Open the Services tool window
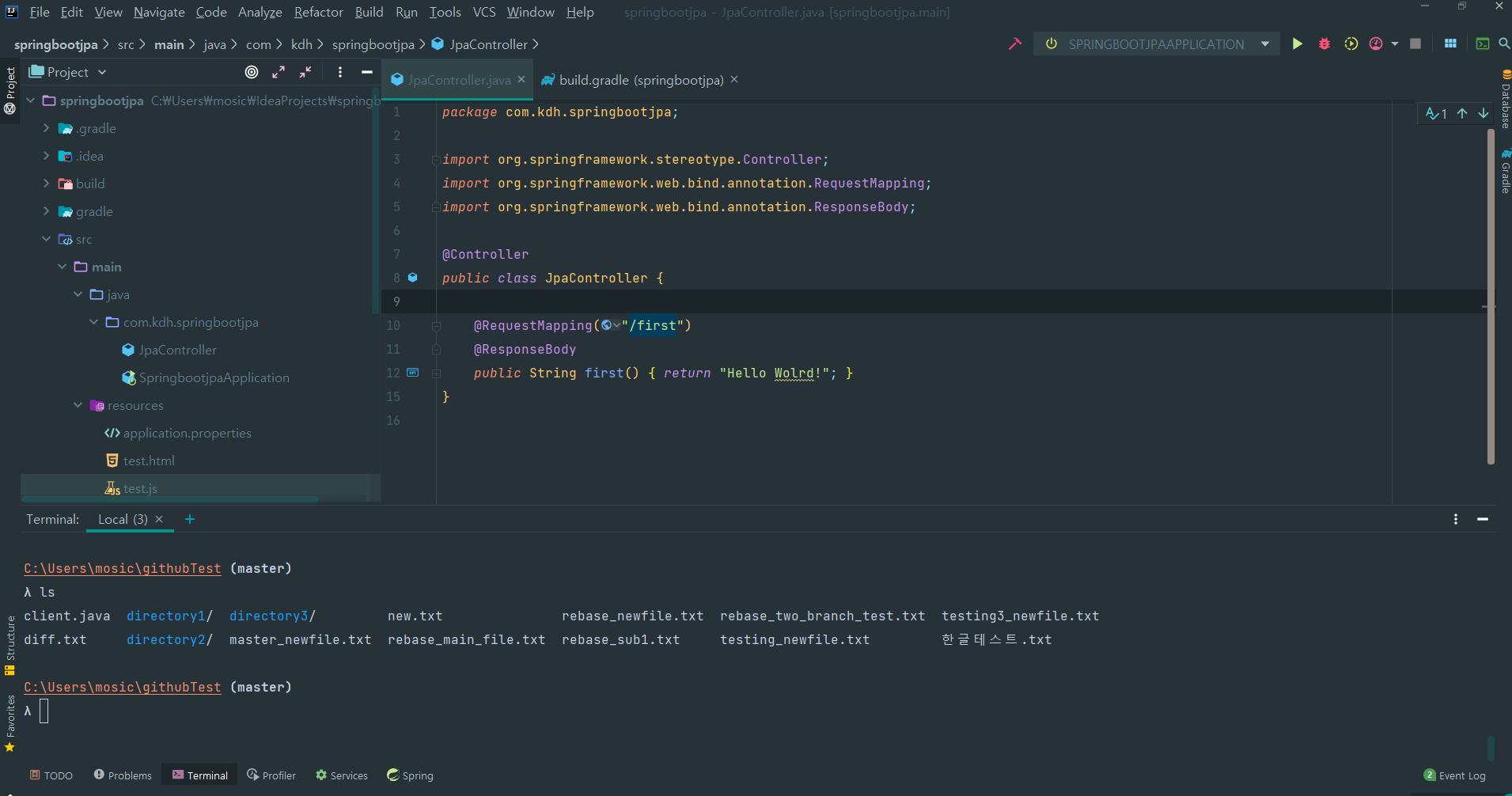Image resolution: width=1512 pixels, height=796 pixels. (x=342, y=775)
